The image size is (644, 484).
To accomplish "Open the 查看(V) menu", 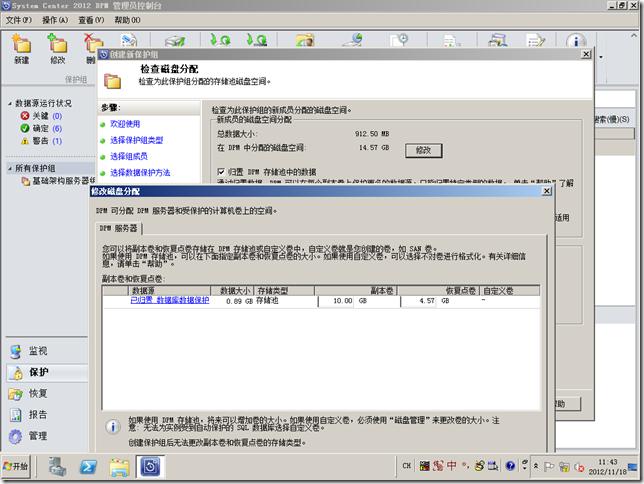I will click(91, 20).
